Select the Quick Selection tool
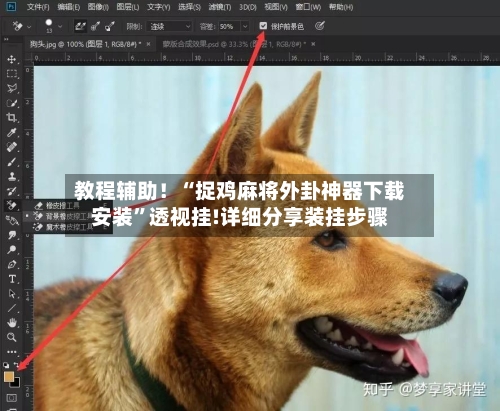This screenshot has width=500, height=411. coord(12,103)
